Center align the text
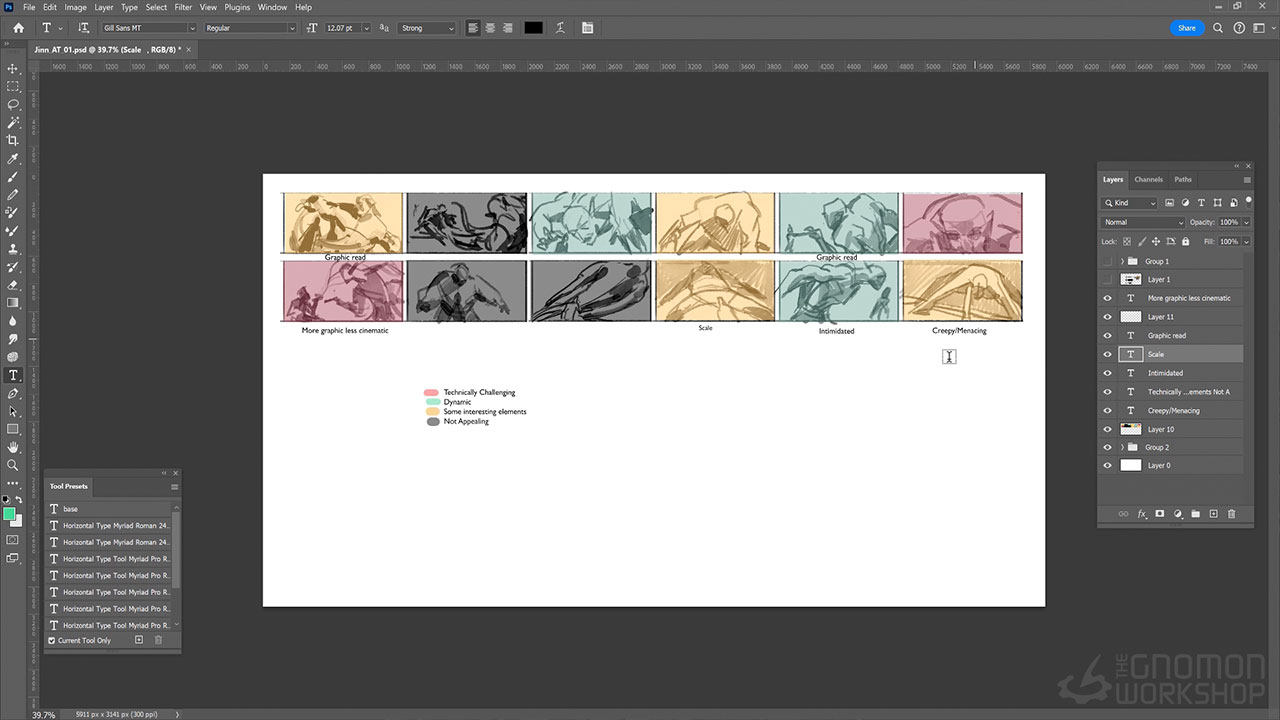1280x720 pixels. (490, 28)
